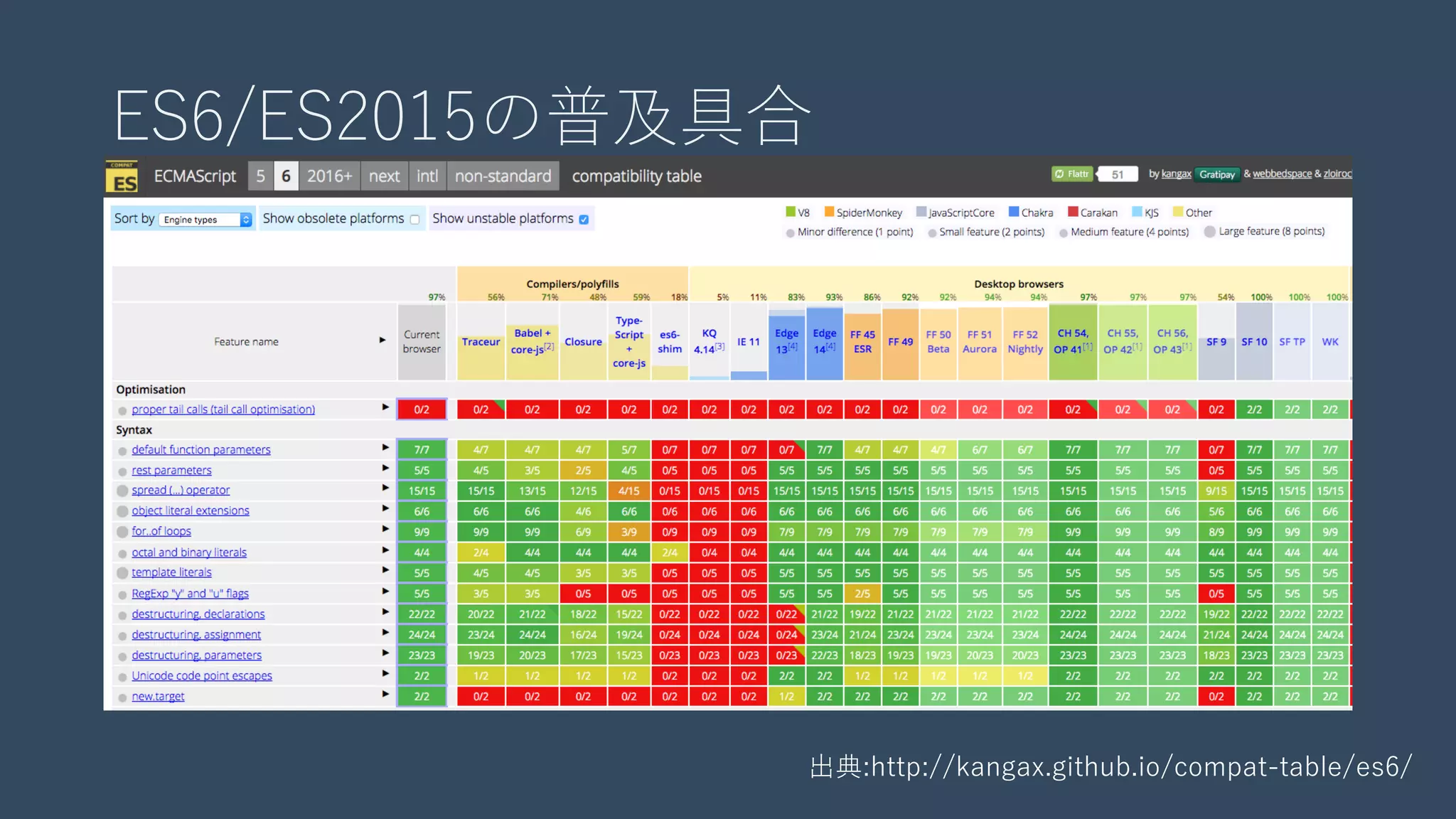Click the FF 52 Nightly column header
This screenshot has height=819, width=1456.
(1025, 342)
